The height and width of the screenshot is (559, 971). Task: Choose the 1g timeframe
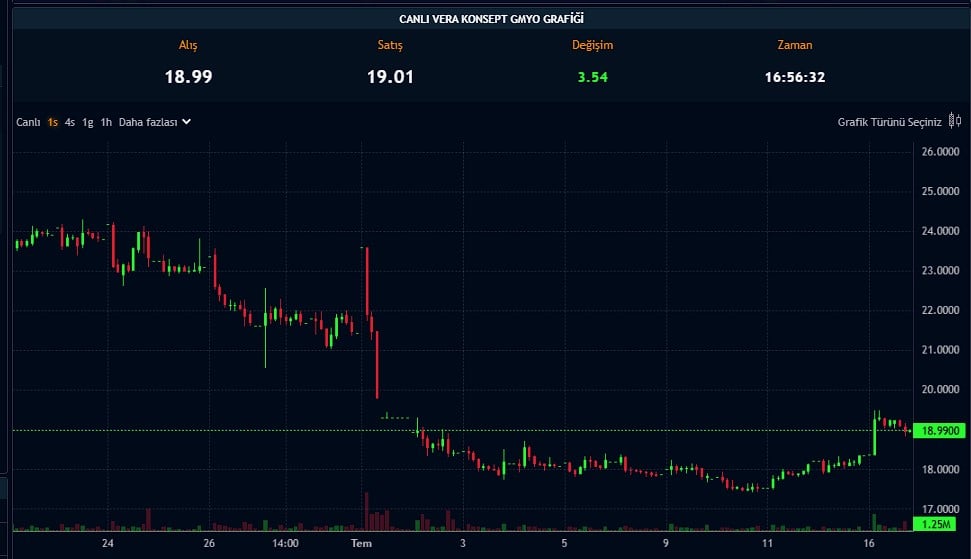(x=88, y=122)
